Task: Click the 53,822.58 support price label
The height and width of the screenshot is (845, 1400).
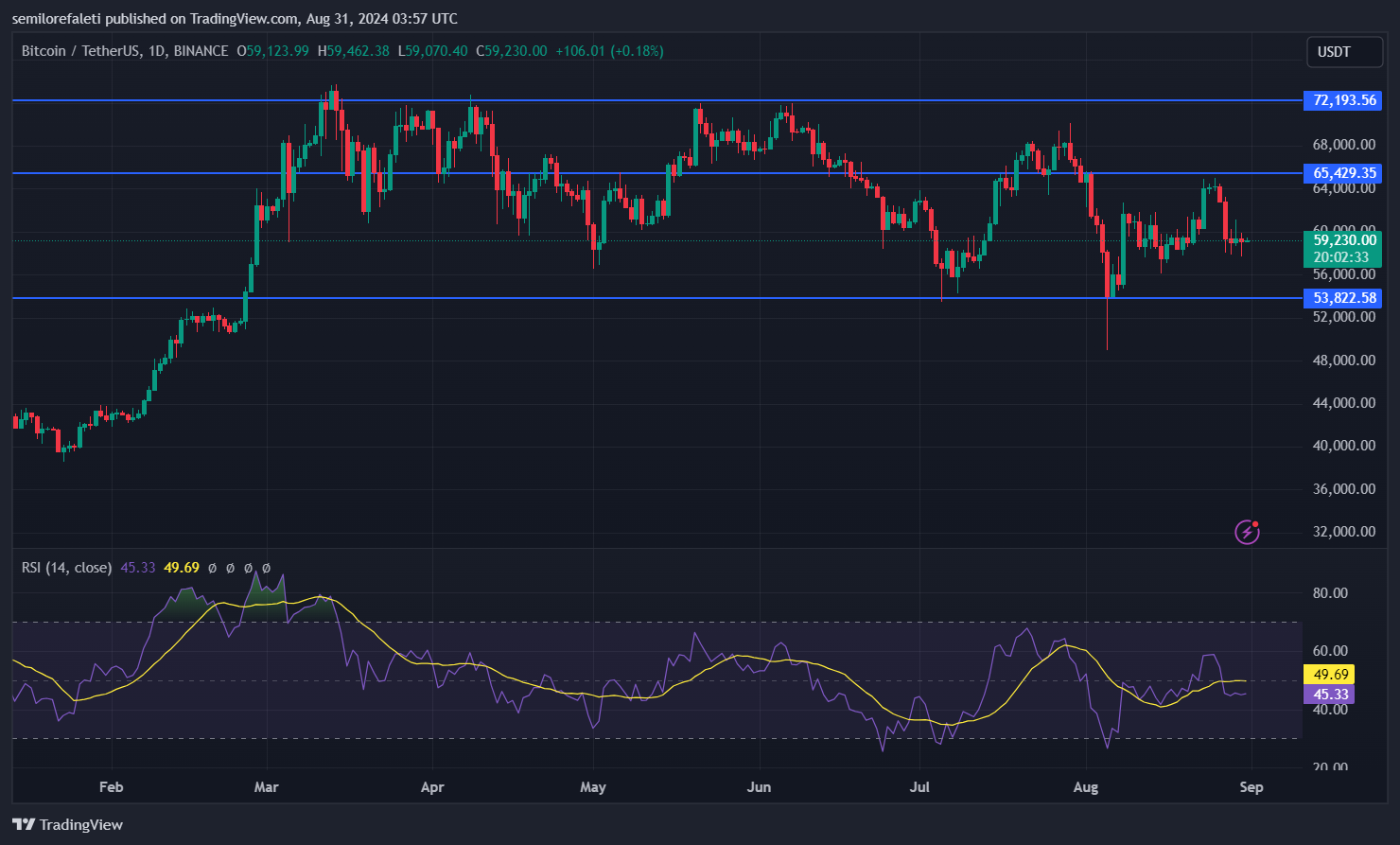Action: pos(1342,297)
